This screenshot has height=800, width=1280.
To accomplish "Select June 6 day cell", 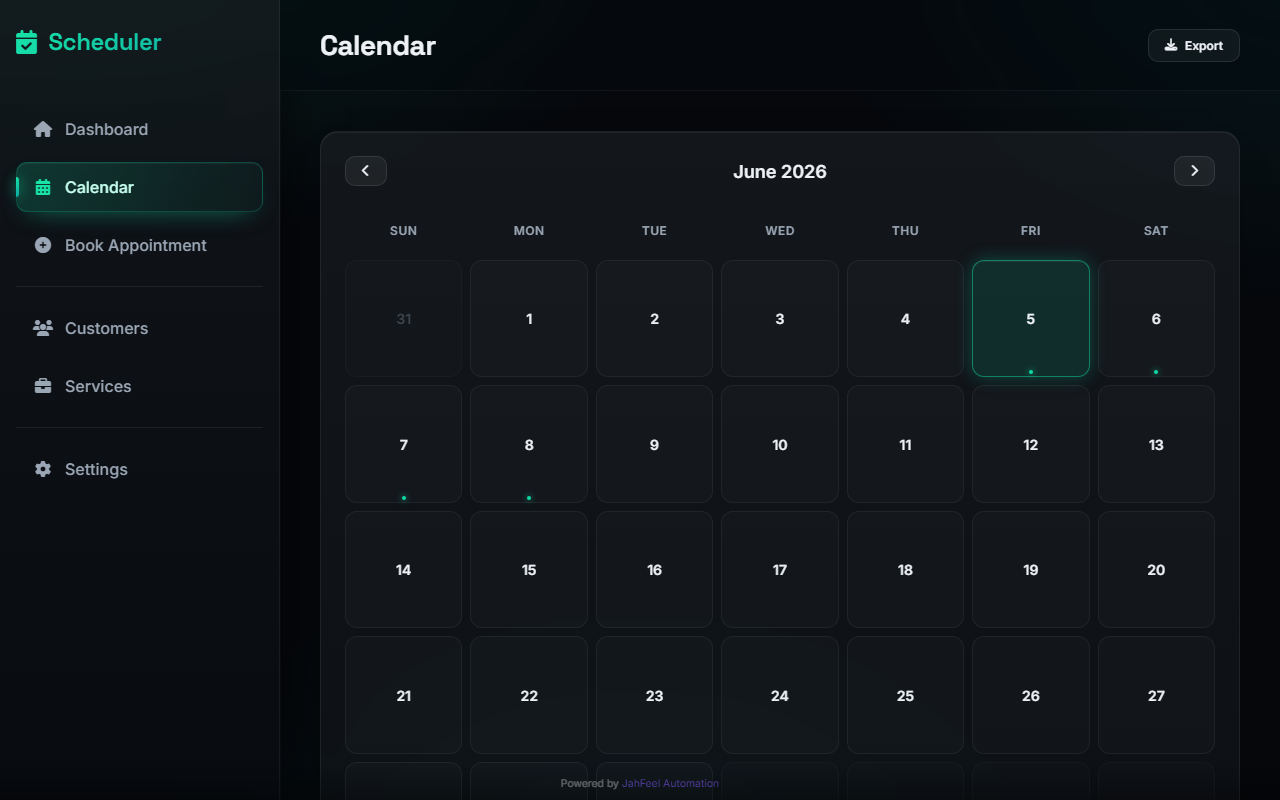I will pyautogui.click(x=1156, y=319).
